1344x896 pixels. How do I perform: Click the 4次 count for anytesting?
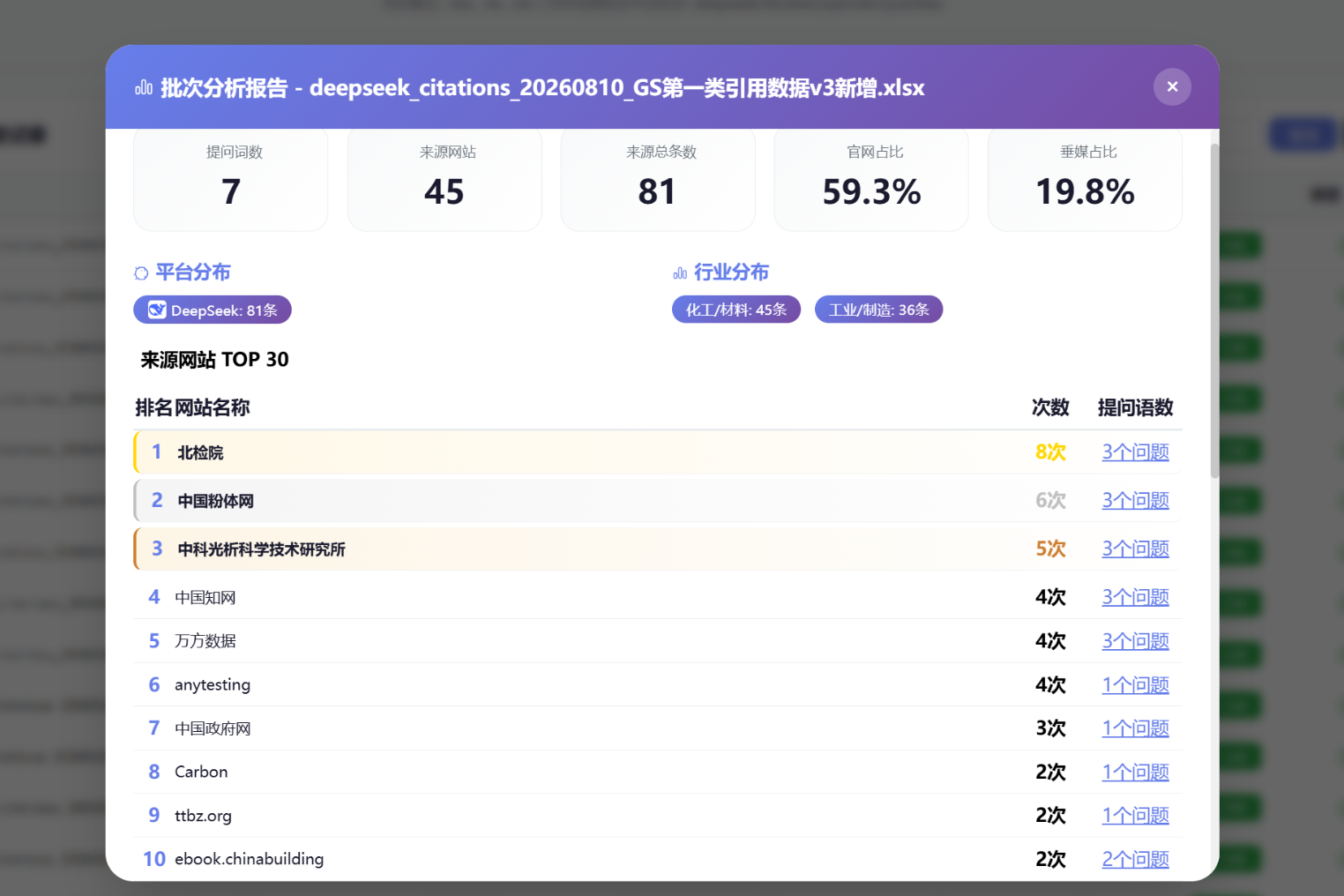[x=1050, y=685]
